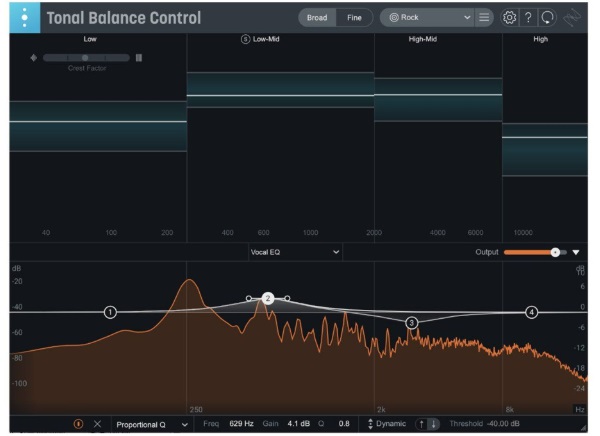Remove the selected EQ band with X
This screenshot has width=600, height=436.
(x=97, y=424)
